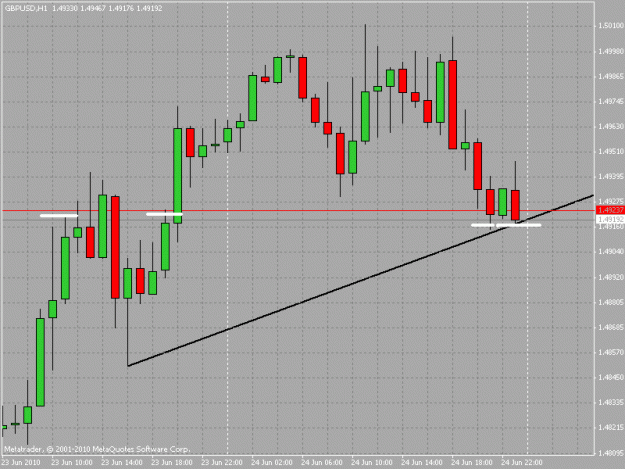Click the 1.49510 price axis label
625x469 pixels.
click(x=611, y=151)
